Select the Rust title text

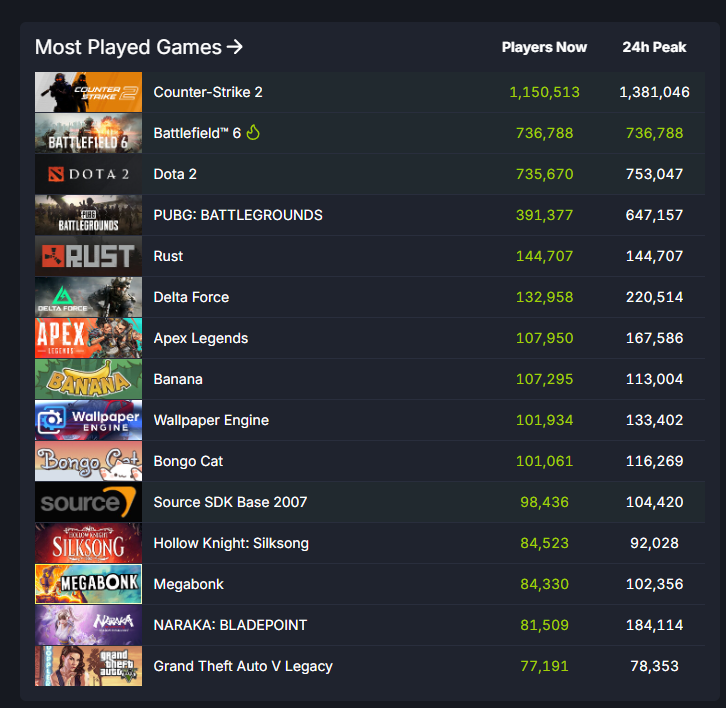click(168, 256)
